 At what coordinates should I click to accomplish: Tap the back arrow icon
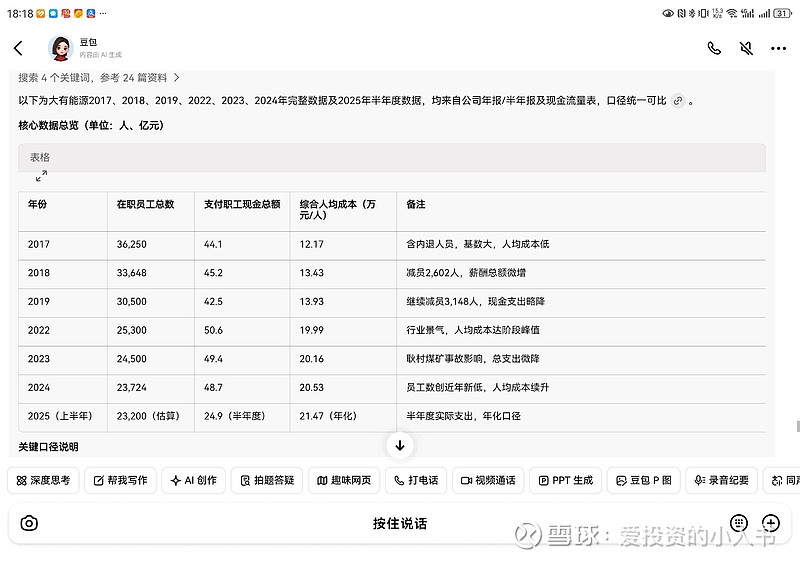[18, 48]
